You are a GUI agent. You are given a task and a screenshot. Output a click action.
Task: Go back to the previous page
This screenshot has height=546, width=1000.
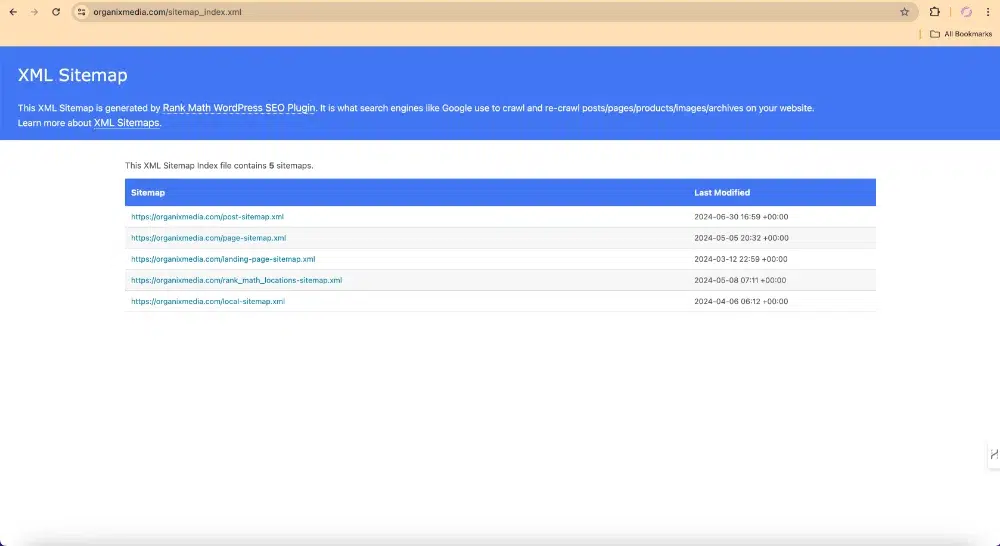(13, 12)
